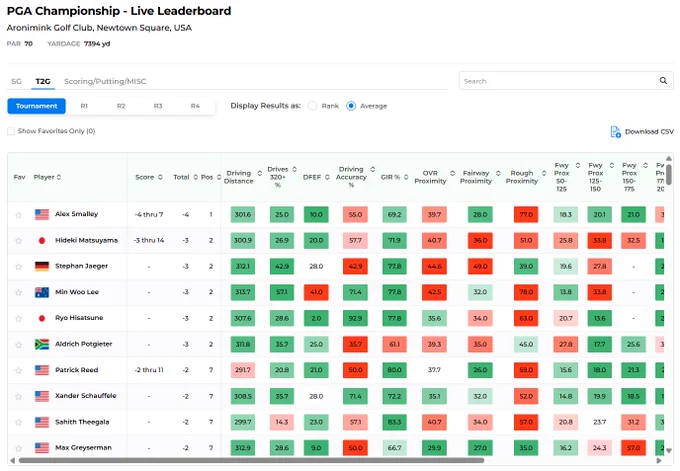Mark Ryo Hisatsune as favorite

(x=18, y=318)
